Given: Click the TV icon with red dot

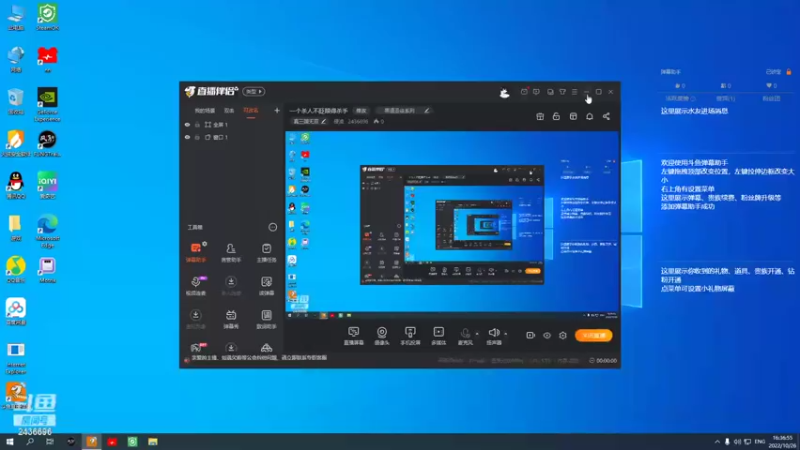Looking at the screenshot, I should pyautogui.click(x=524, y=92).
